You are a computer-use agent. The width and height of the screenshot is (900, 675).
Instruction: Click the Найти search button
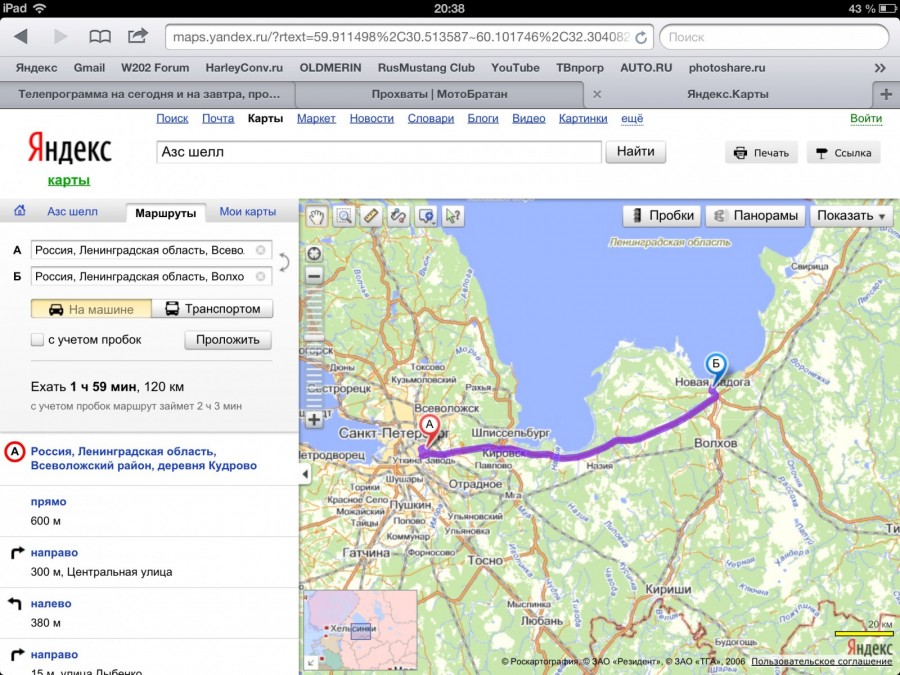[x=635, y=152]
